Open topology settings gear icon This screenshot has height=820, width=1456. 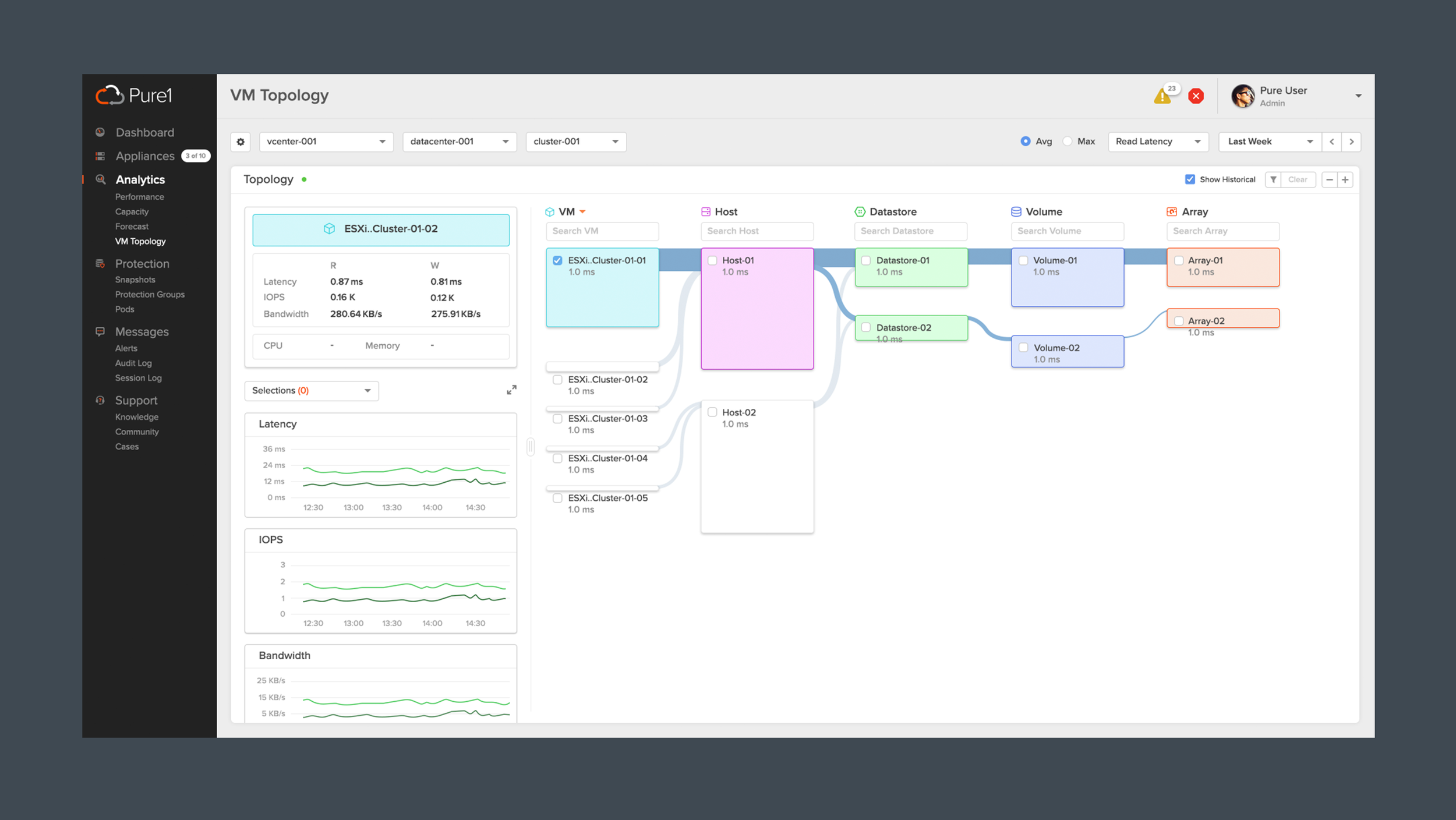241,142
